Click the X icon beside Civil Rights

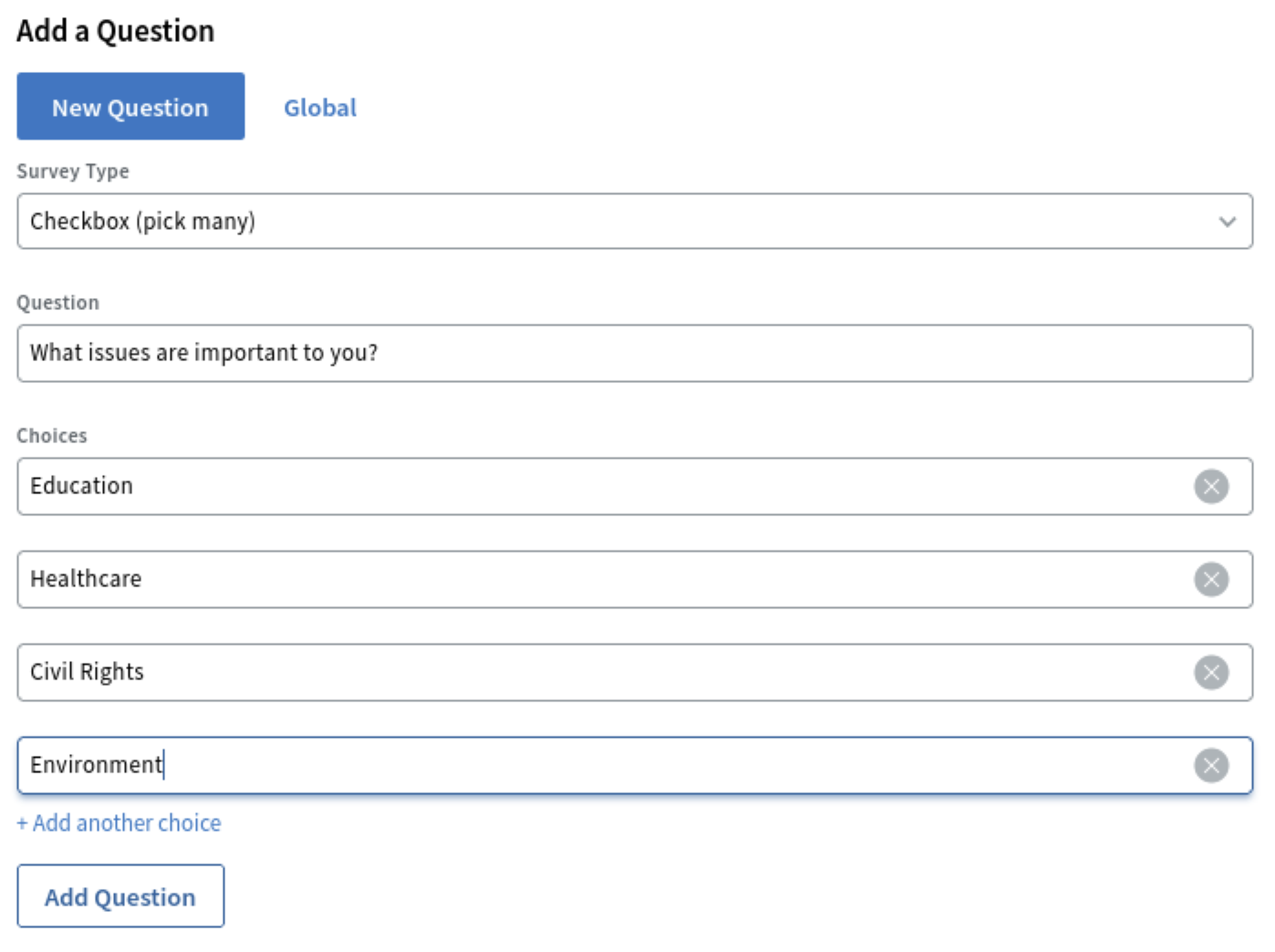click(1211, 672)
